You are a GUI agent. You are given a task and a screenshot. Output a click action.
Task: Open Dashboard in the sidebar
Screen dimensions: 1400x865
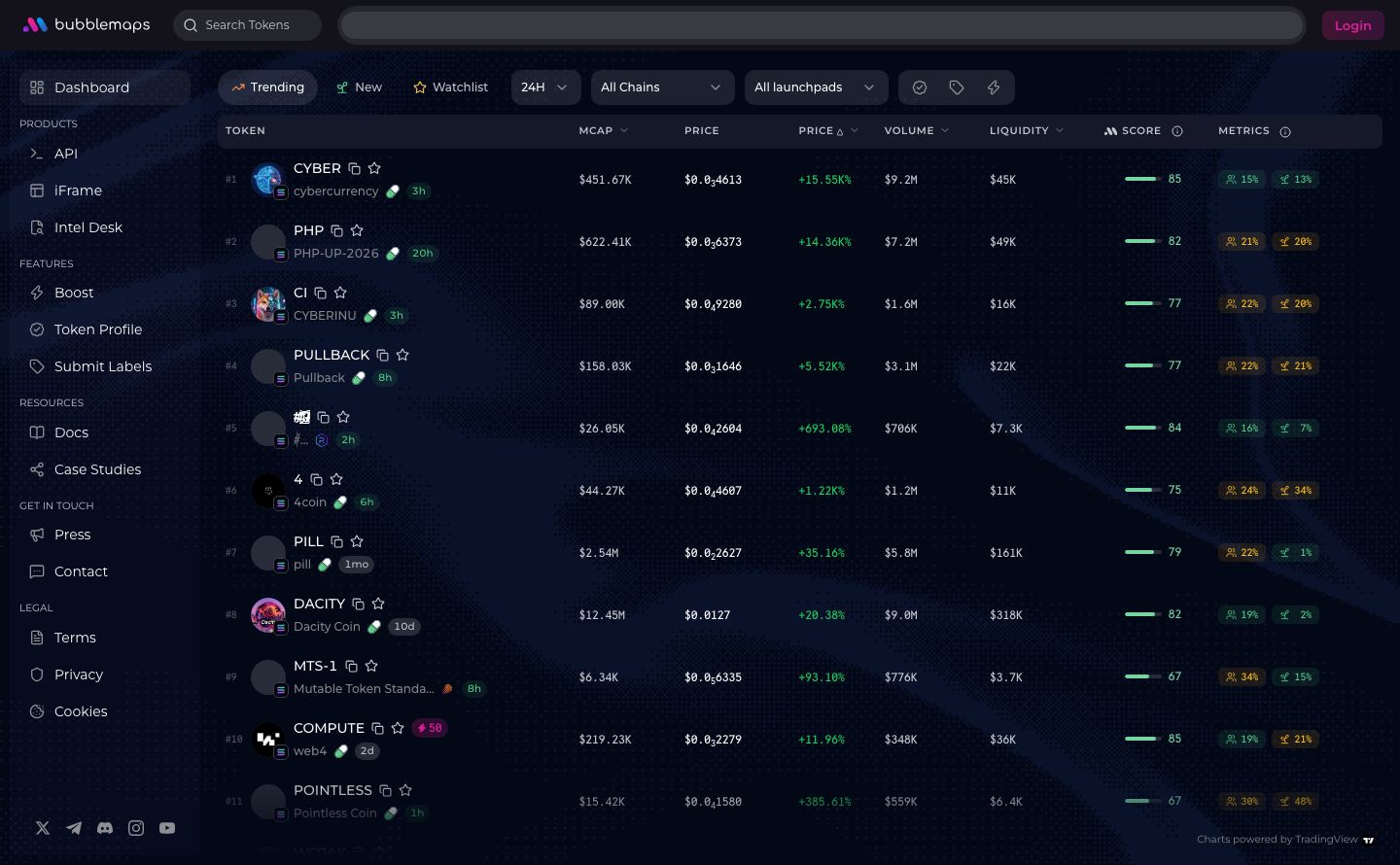coord(105,87)
